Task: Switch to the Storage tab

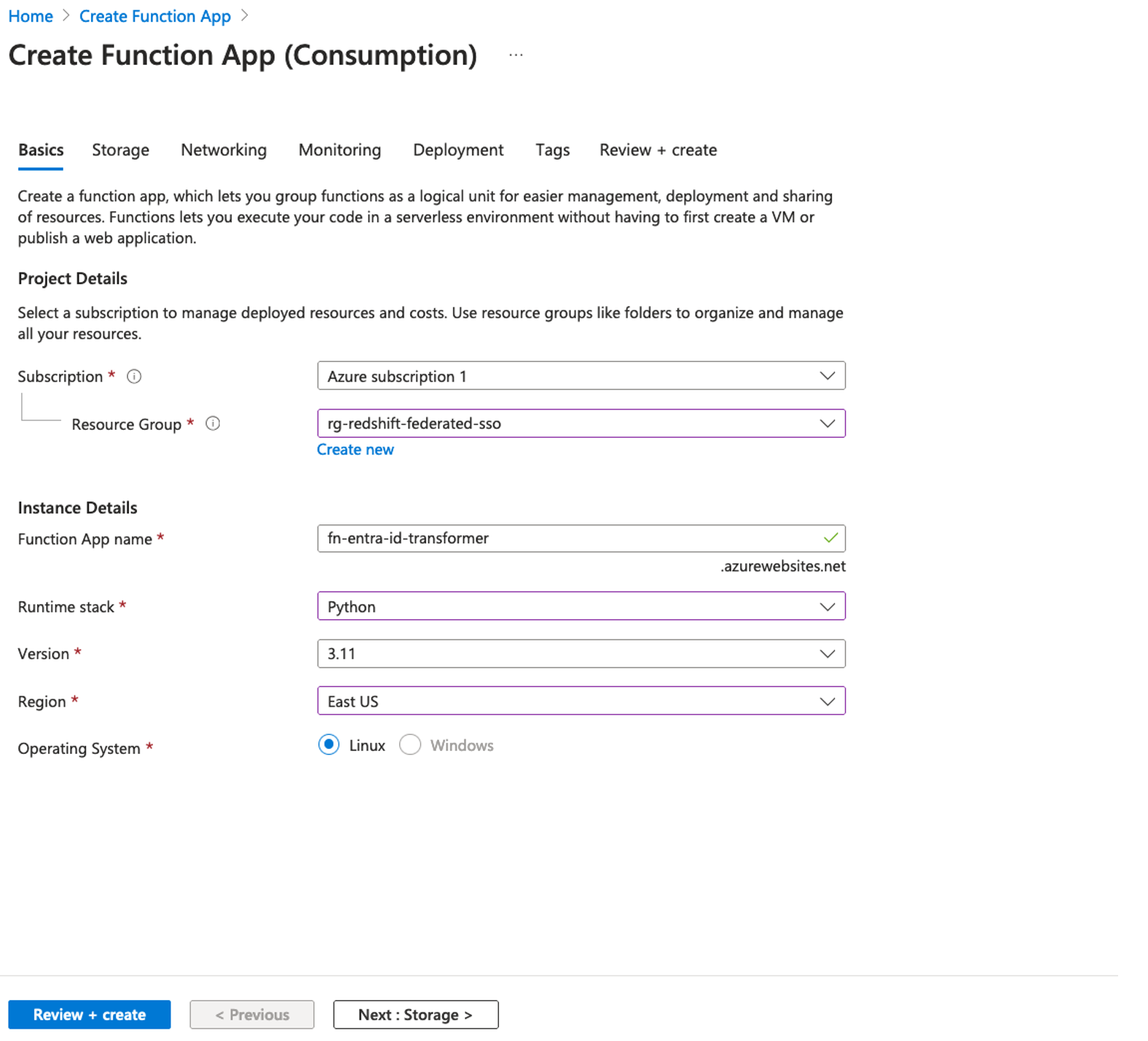Action: pos(120,150)
